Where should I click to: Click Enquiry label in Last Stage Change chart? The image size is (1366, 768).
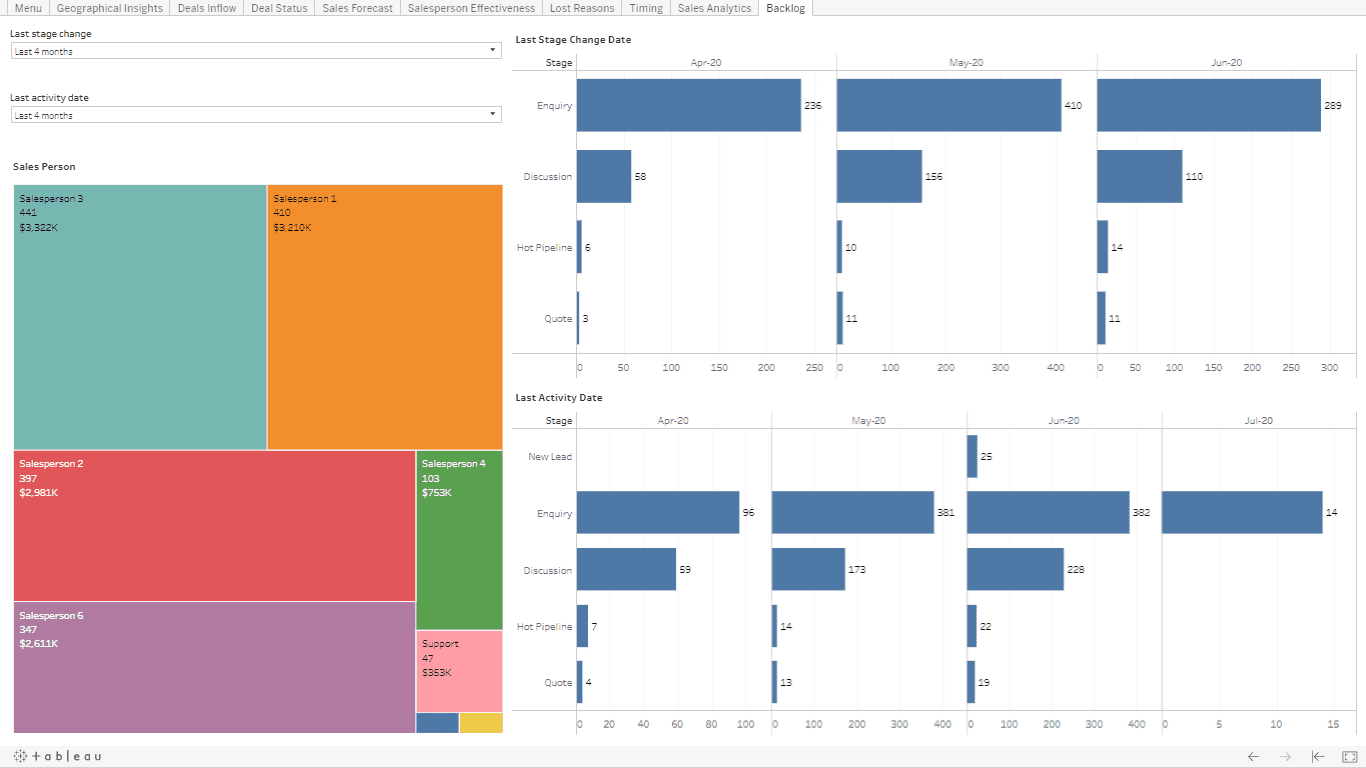pyautogui.click(x=554, y=105)
